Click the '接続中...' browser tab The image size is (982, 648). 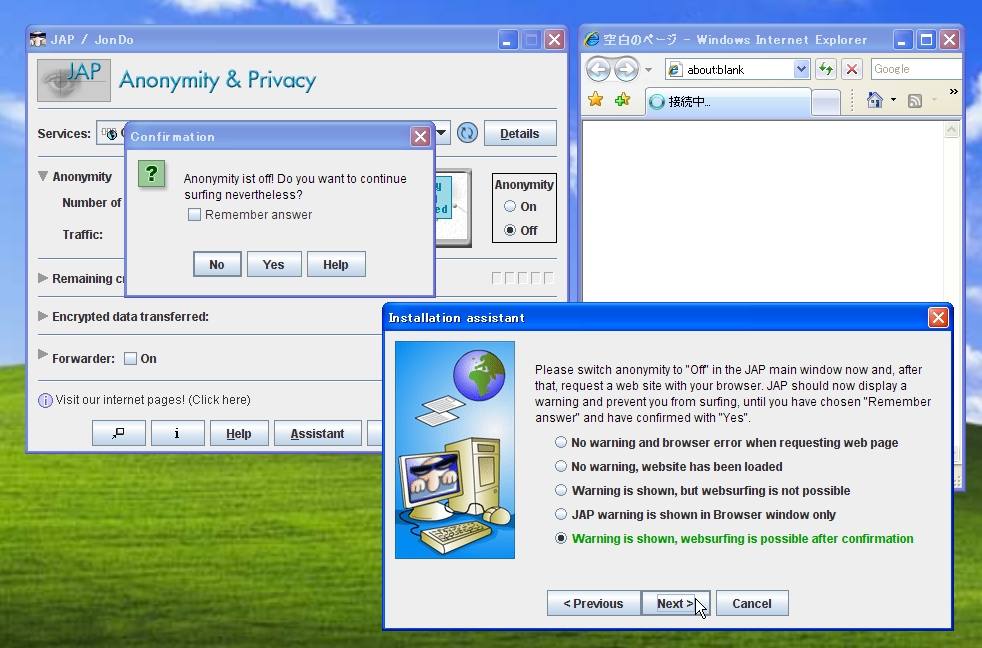pos(728,101)
